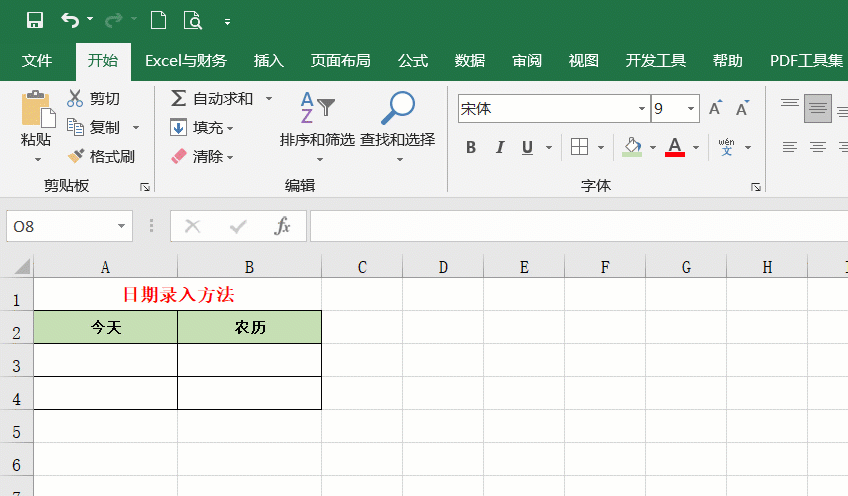
Task: Toggle Italic formatting
Action: [x=499, y=148]
